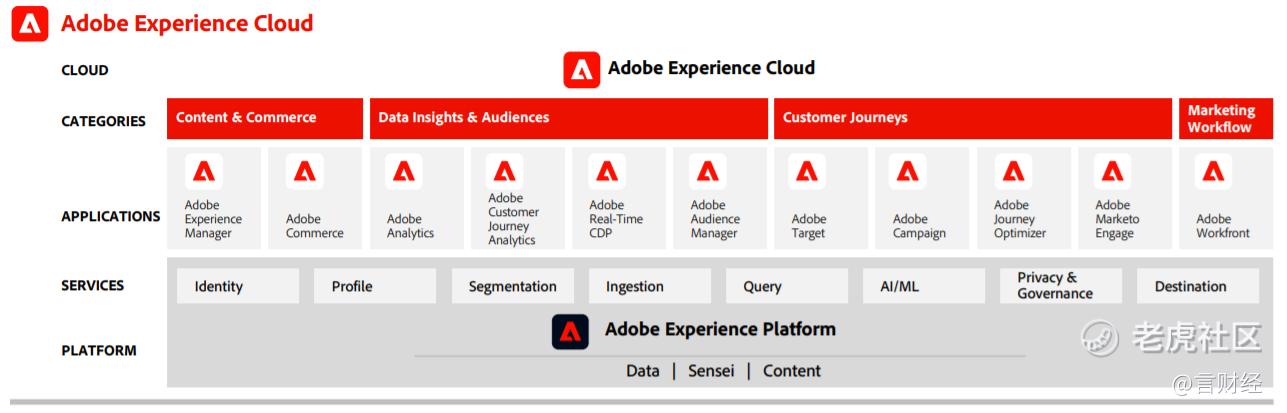
Task: Switch to Data Insights & Audiences category
Action: pyautogui.click(x=569, y=118)
